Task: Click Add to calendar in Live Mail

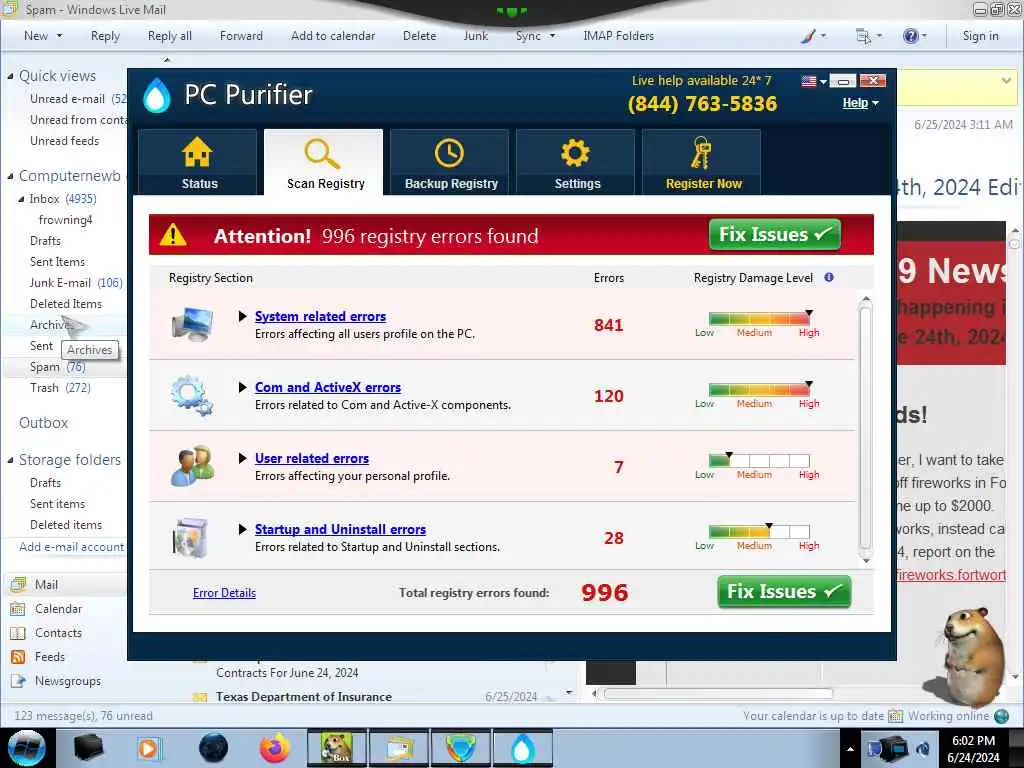Action: coord(333,36)
